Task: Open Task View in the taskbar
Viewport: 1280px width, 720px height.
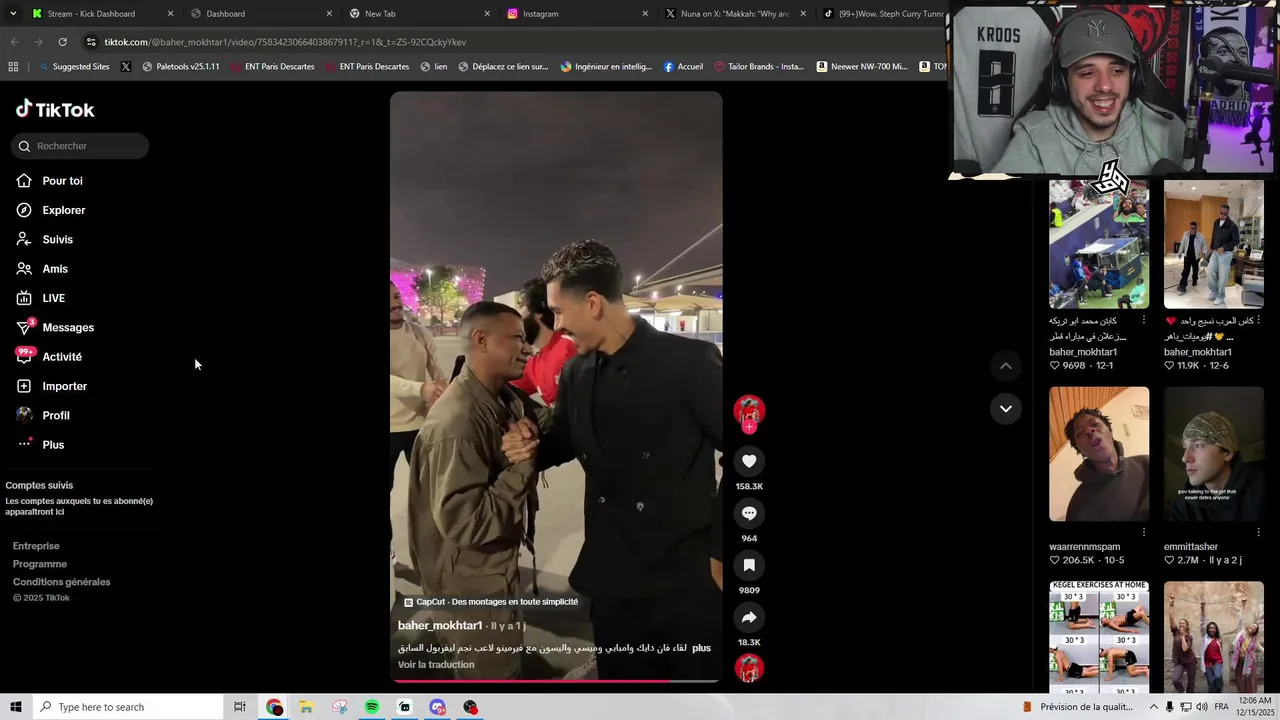Action: coord(240,707)
